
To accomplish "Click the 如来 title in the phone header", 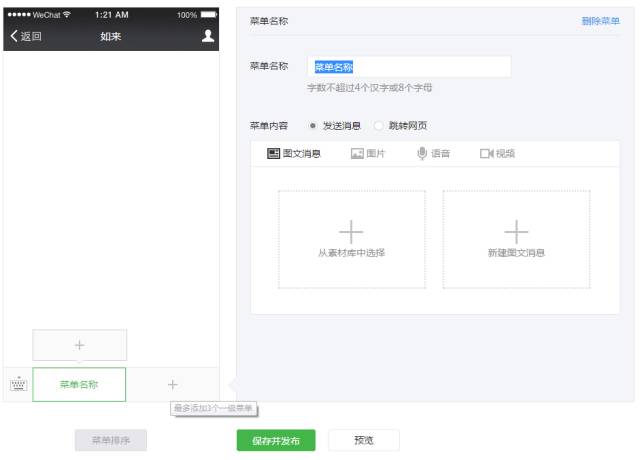I will (x=111, y=36).
